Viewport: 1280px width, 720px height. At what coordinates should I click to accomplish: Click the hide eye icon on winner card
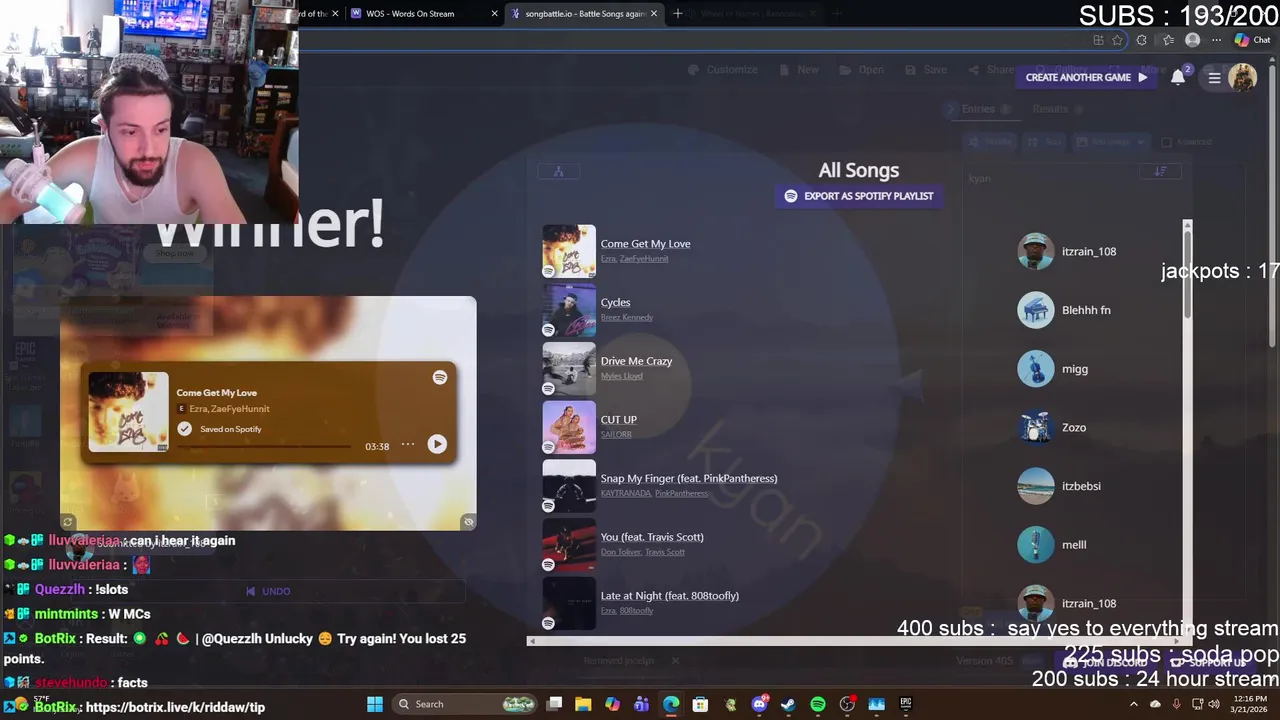468,522
